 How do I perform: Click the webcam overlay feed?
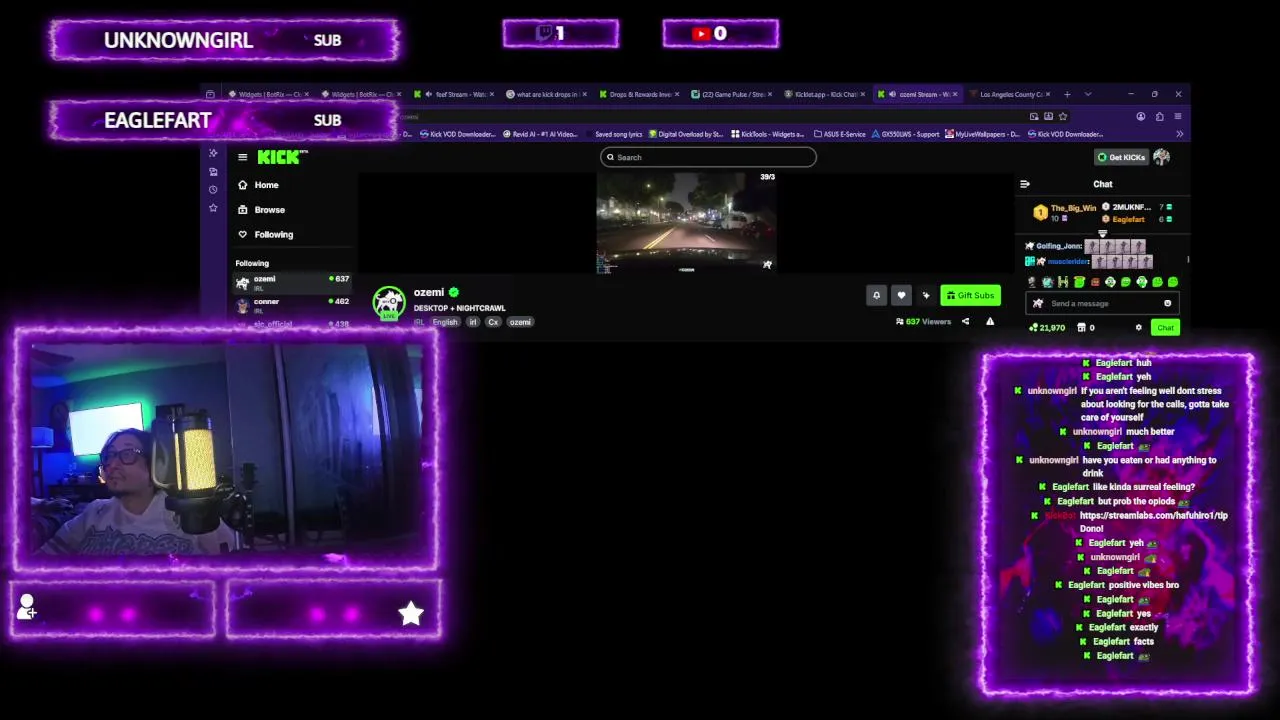tap(227, 448)
